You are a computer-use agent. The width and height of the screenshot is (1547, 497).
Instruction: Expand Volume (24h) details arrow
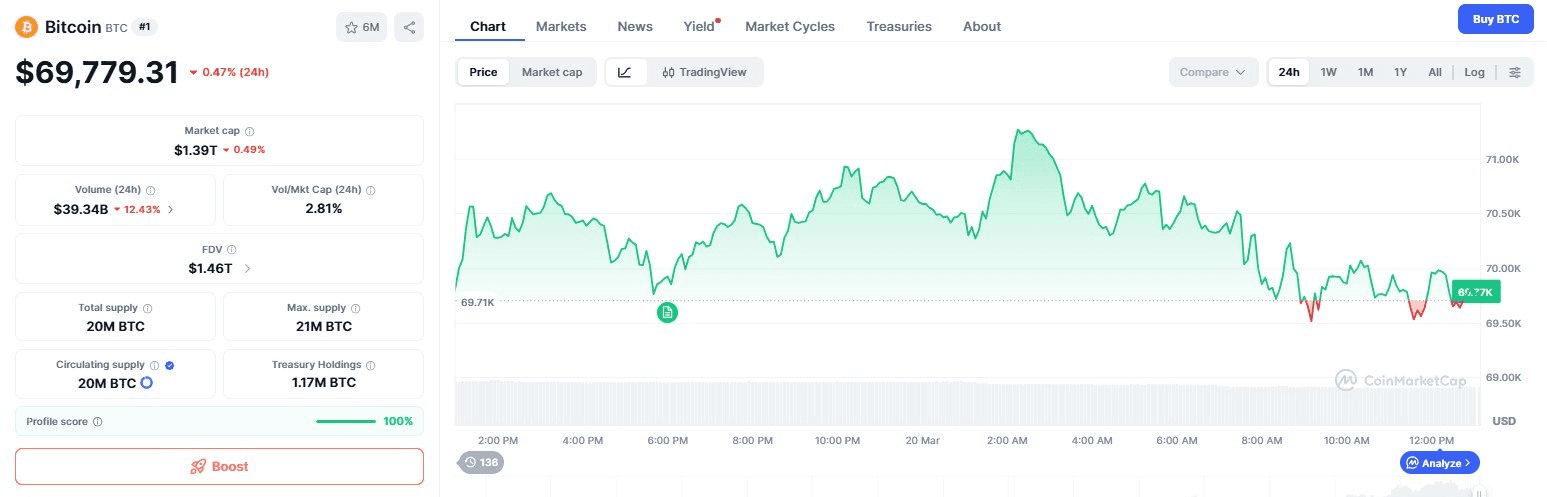tap(170, 209)
